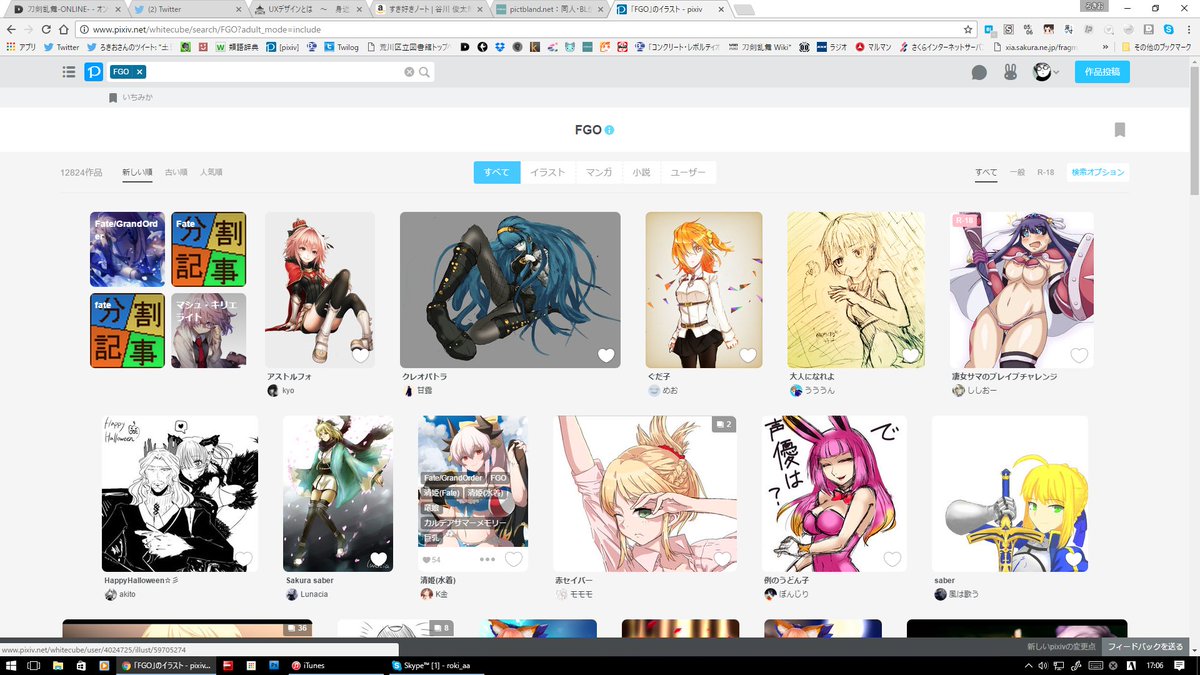Open the 赤セイバー artwork thumbnail
The height and width of the screenshot is (675, 1200).
point(645,494)
